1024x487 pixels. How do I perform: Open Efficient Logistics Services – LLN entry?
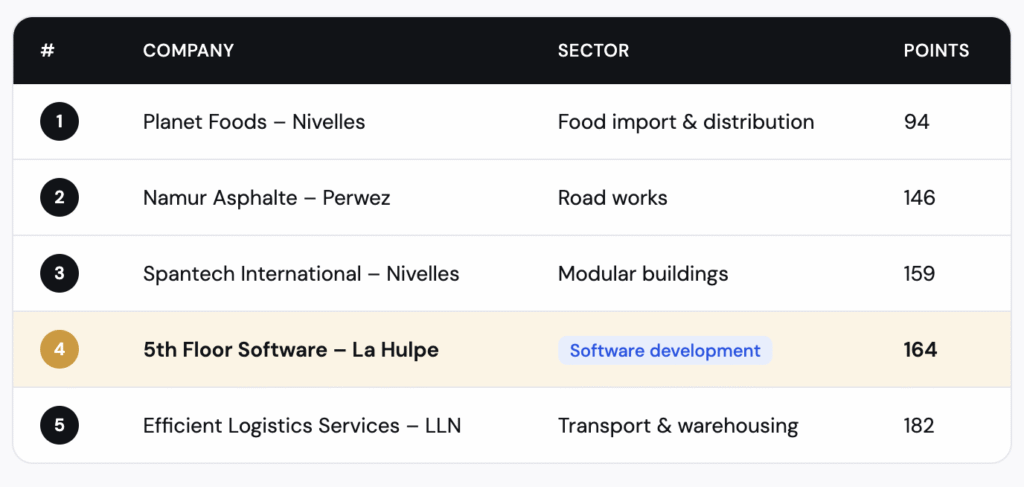(302, 426)
